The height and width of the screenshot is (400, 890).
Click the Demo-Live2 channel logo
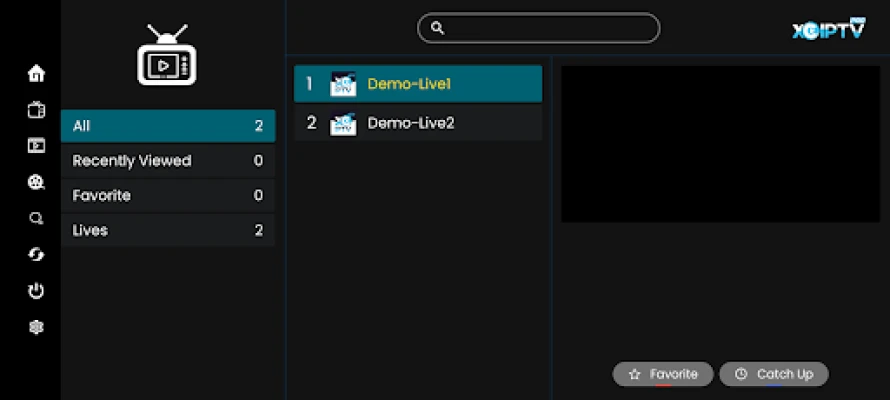343,123
